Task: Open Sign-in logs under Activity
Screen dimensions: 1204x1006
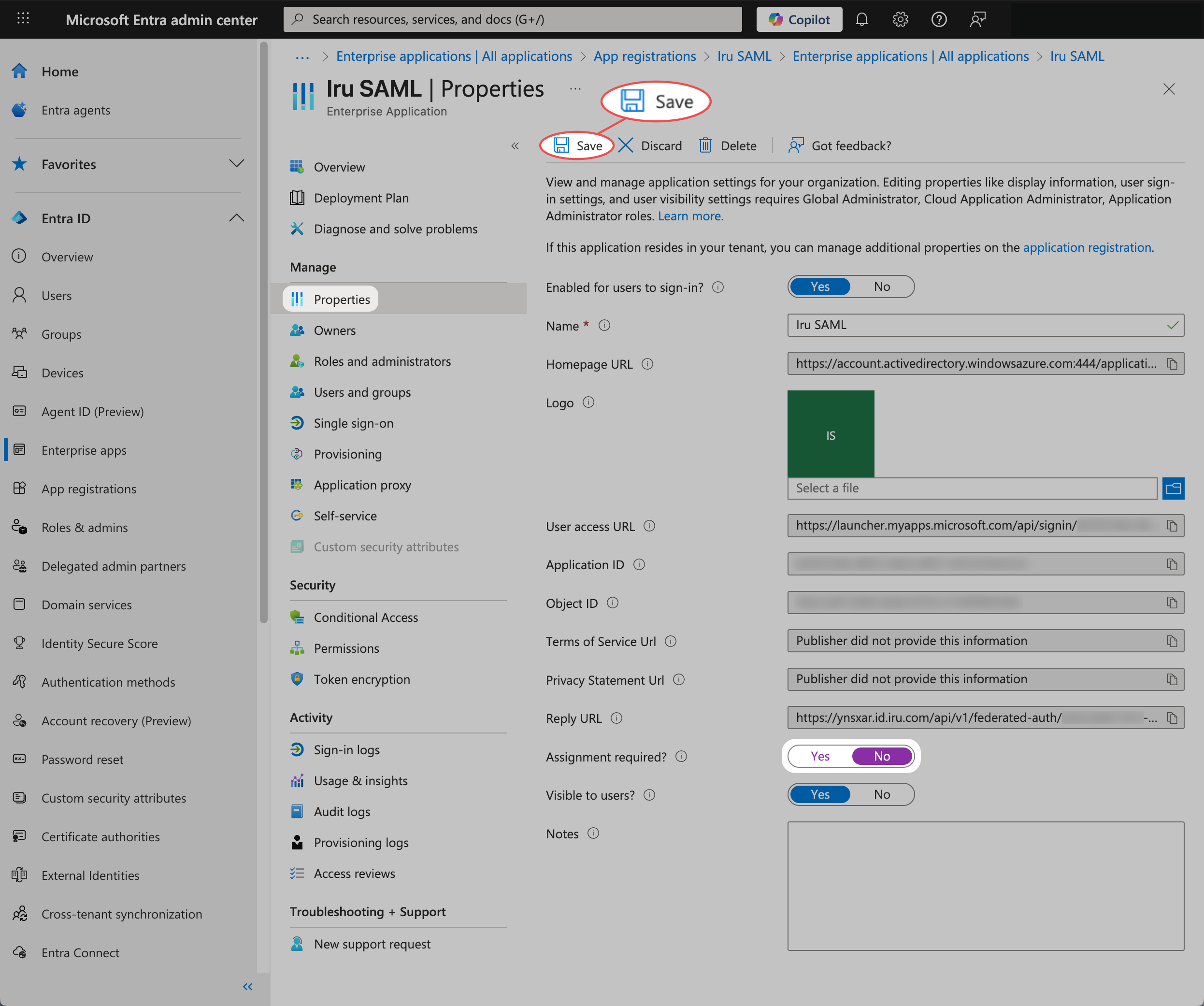Action: (346, 750)
